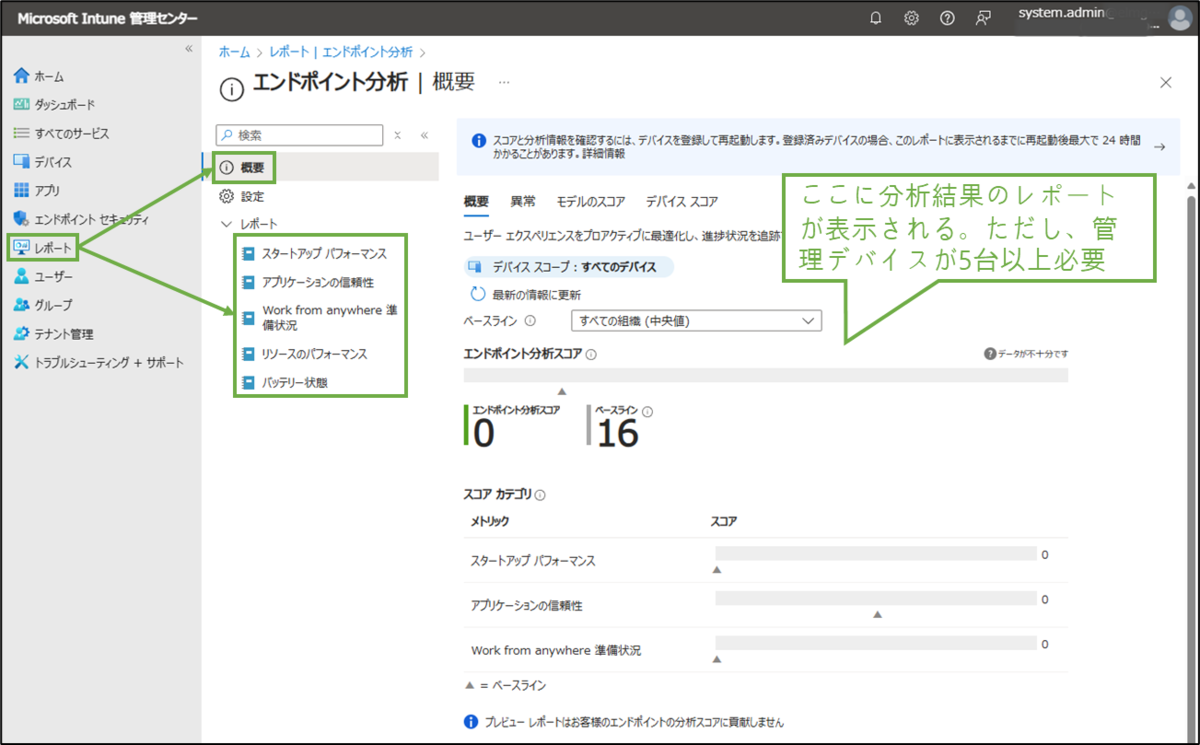Click the スタートアップ パフォーマンス report icon
This screenshot has height=745, width=1200.
click(x=248, y=254)
